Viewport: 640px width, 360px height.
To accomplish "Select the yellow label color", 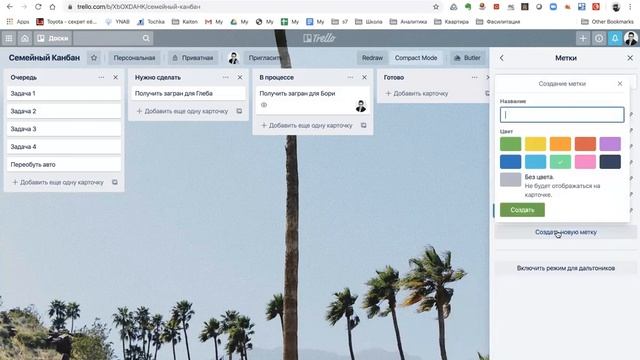I will pos(535,144).
